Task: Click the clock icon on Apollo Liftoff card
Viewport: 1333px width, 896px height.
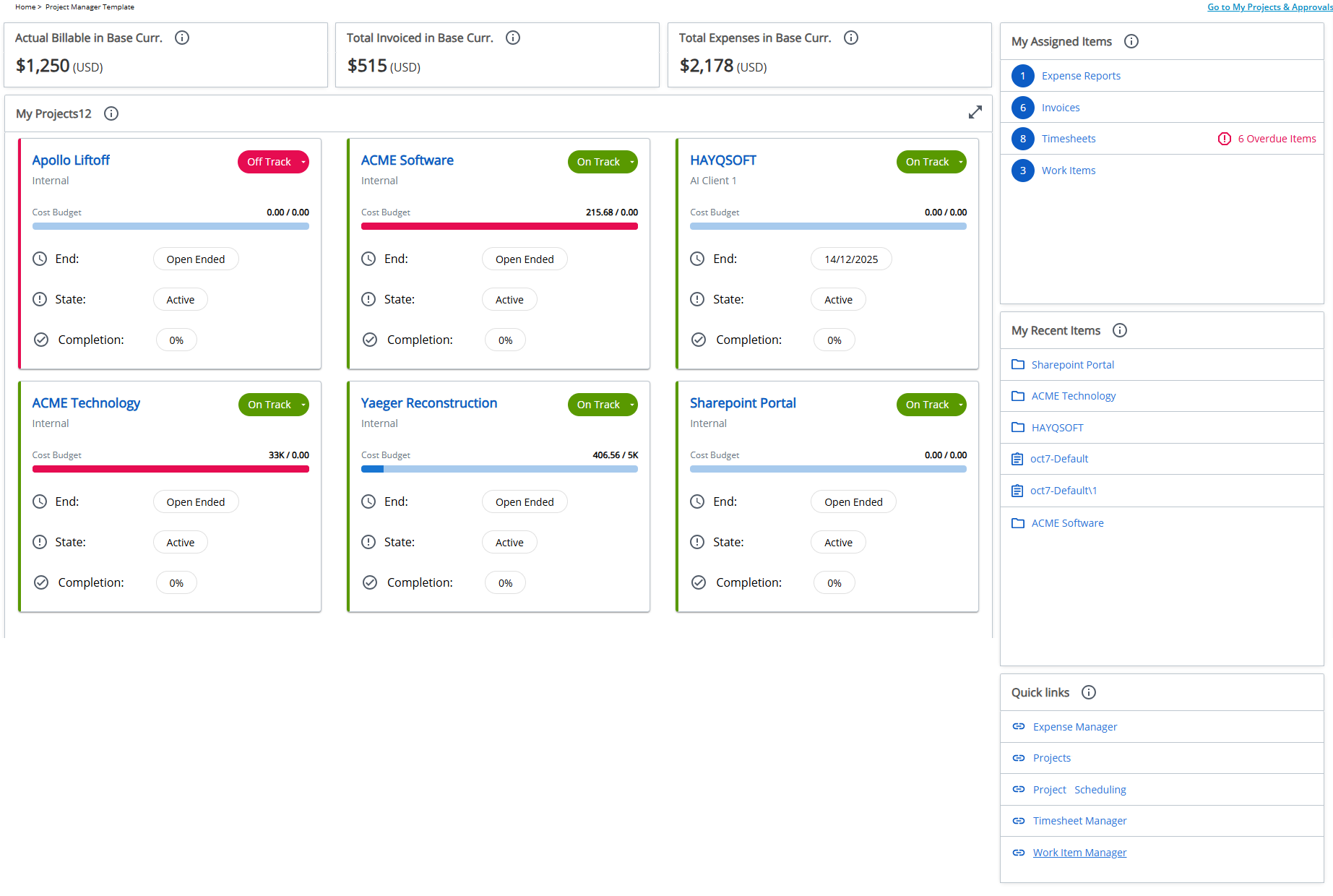Action: tap(40, 258)
